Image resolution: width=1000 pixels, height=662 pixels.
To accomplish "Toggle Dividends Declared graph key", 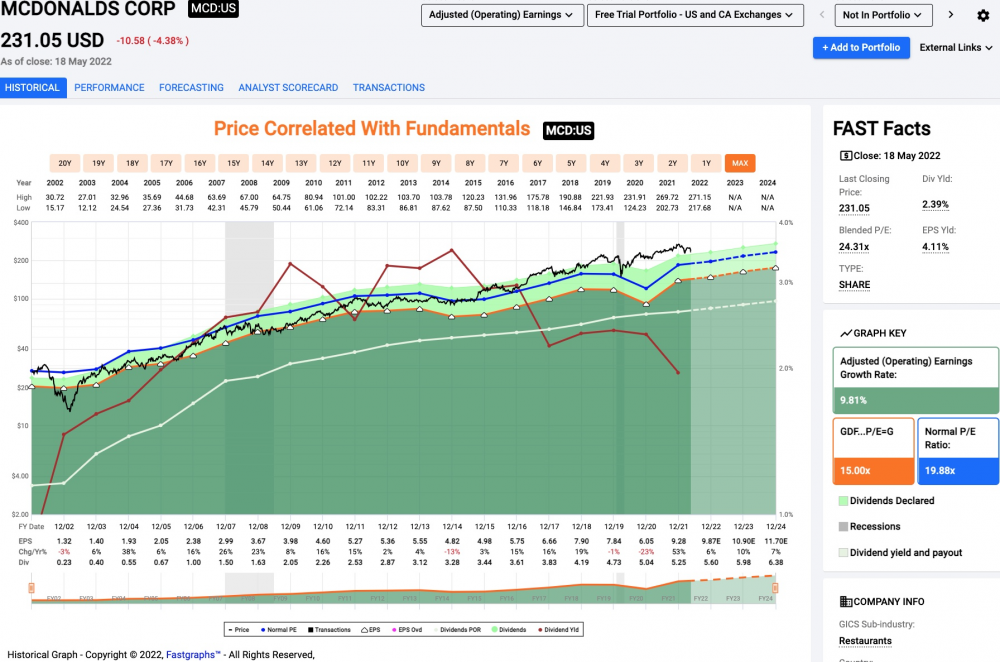I will click(x=886, y=501).
